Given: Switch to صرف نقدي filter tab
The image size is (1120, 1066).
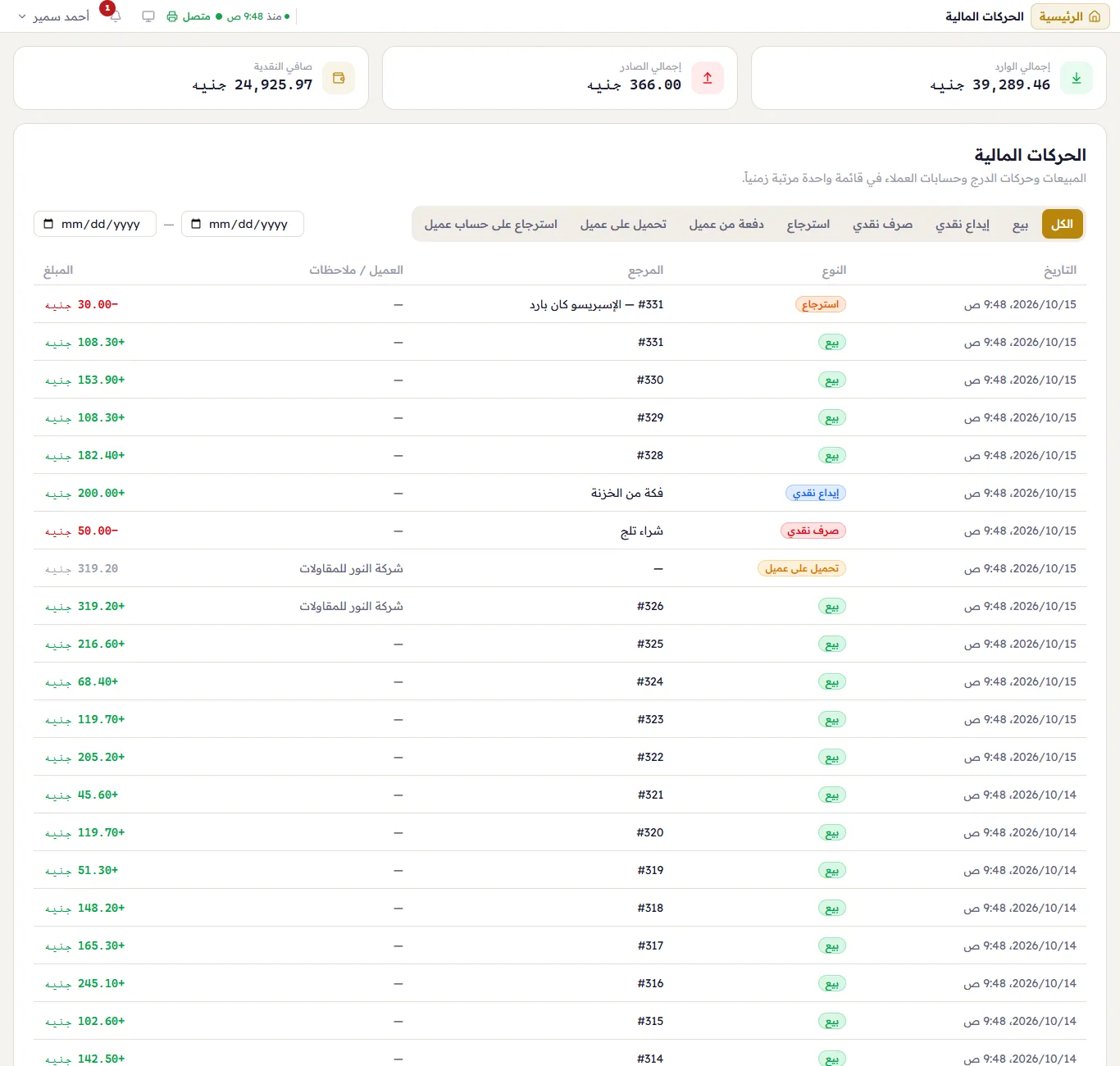Looking at the screenshot, I should click(882, 224).
